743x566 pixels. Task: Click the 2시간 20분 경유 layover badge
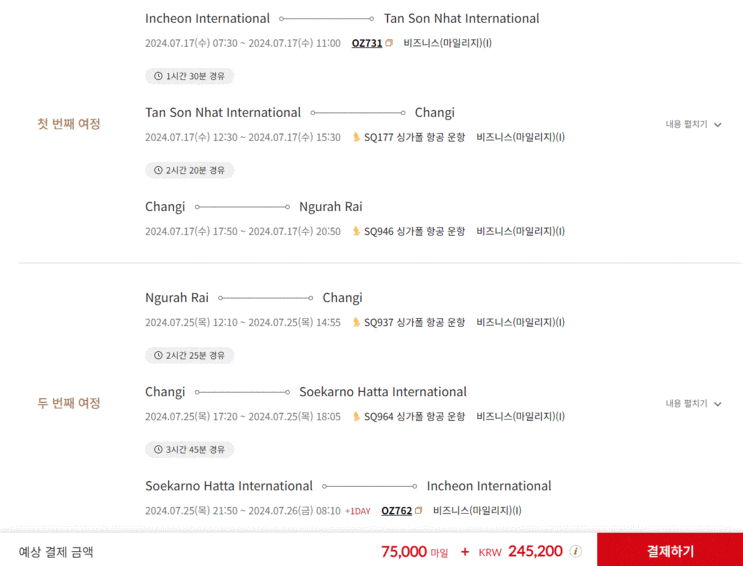[190, 170]
